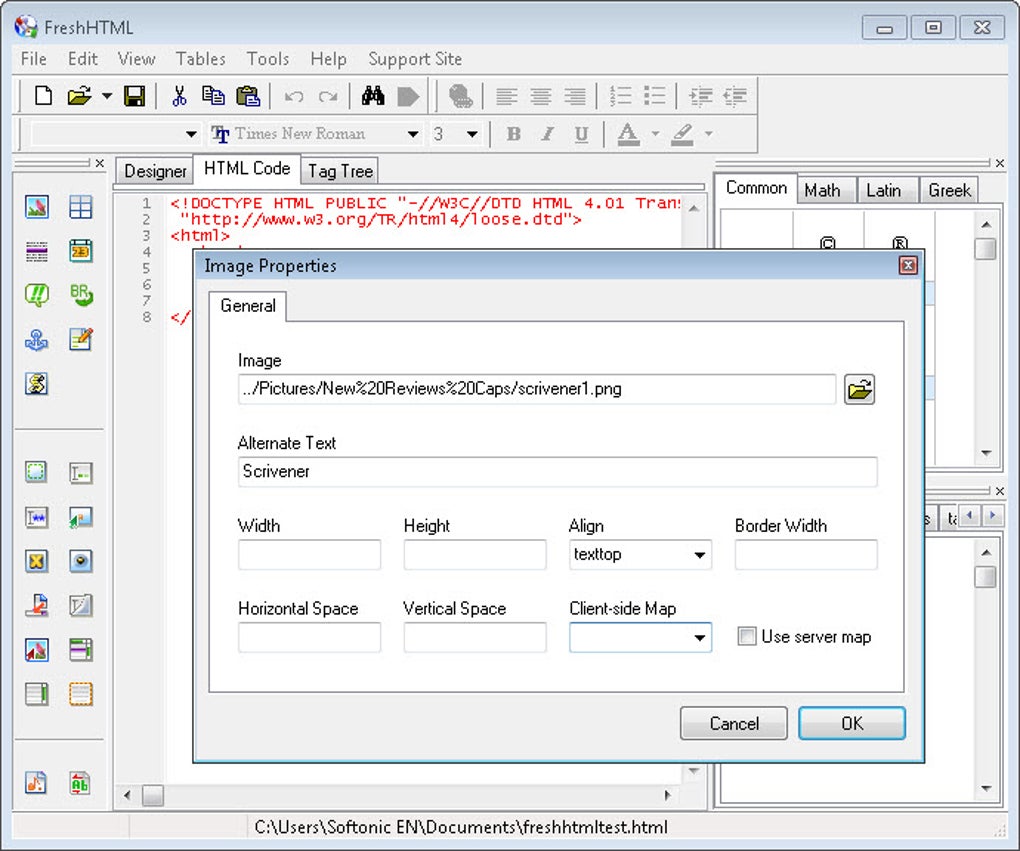Screen dimensions: 1020x851
Task: Open the Times New Roman font dropdown
Action: click(x=412, y=134)
